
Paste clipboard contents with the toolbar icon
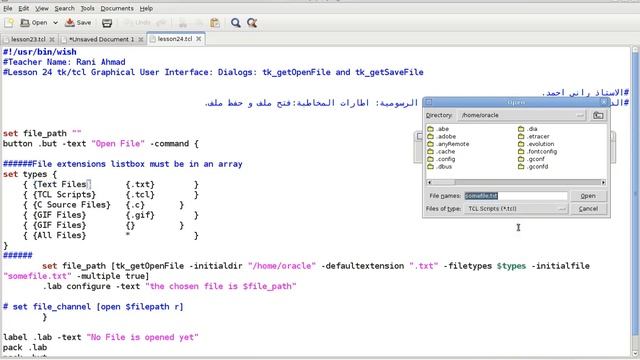(215, 23)
